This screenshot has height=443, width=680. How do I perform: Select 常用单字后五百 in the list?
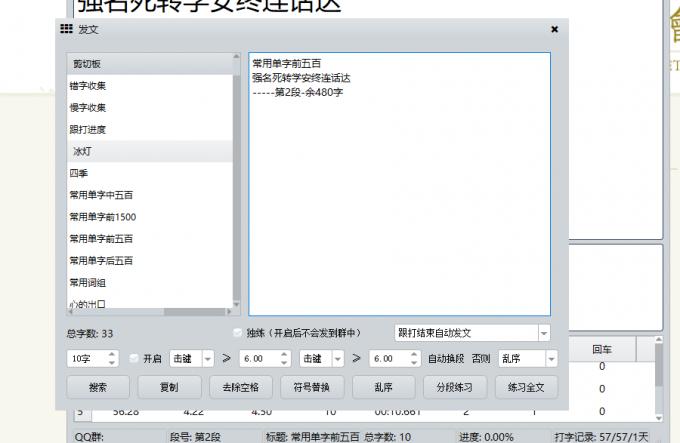pyautogui.click(x=150, y=261)
